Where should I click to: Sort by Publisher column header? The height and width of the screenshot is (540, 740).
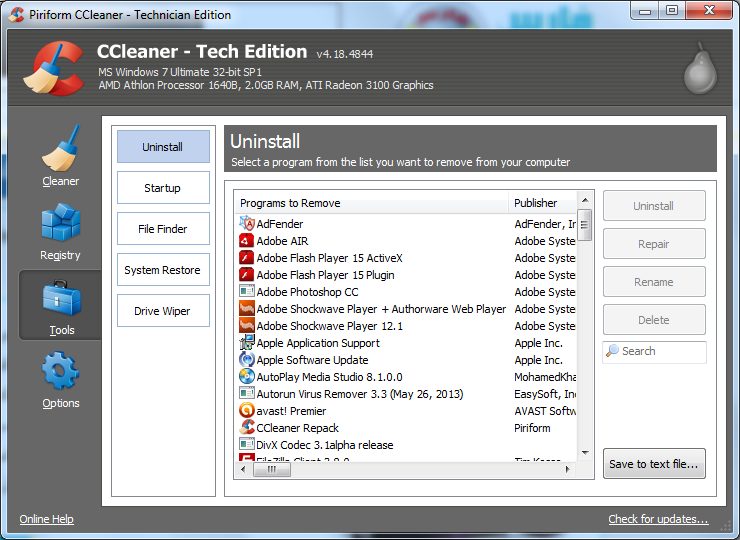(x=543, y=203)
